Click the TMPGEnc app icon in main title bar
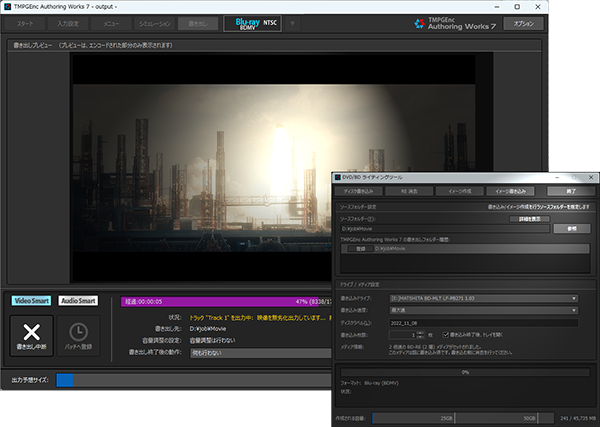This screenshot has width=600, height=427. (x=7, y=7)
